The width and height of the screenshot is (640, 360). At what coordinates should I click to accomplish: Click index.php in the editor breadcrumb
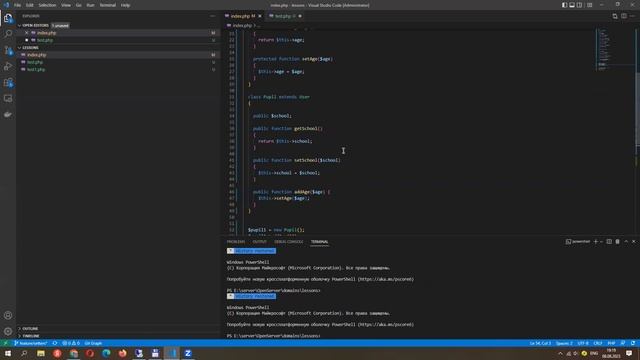coord(242,25)
